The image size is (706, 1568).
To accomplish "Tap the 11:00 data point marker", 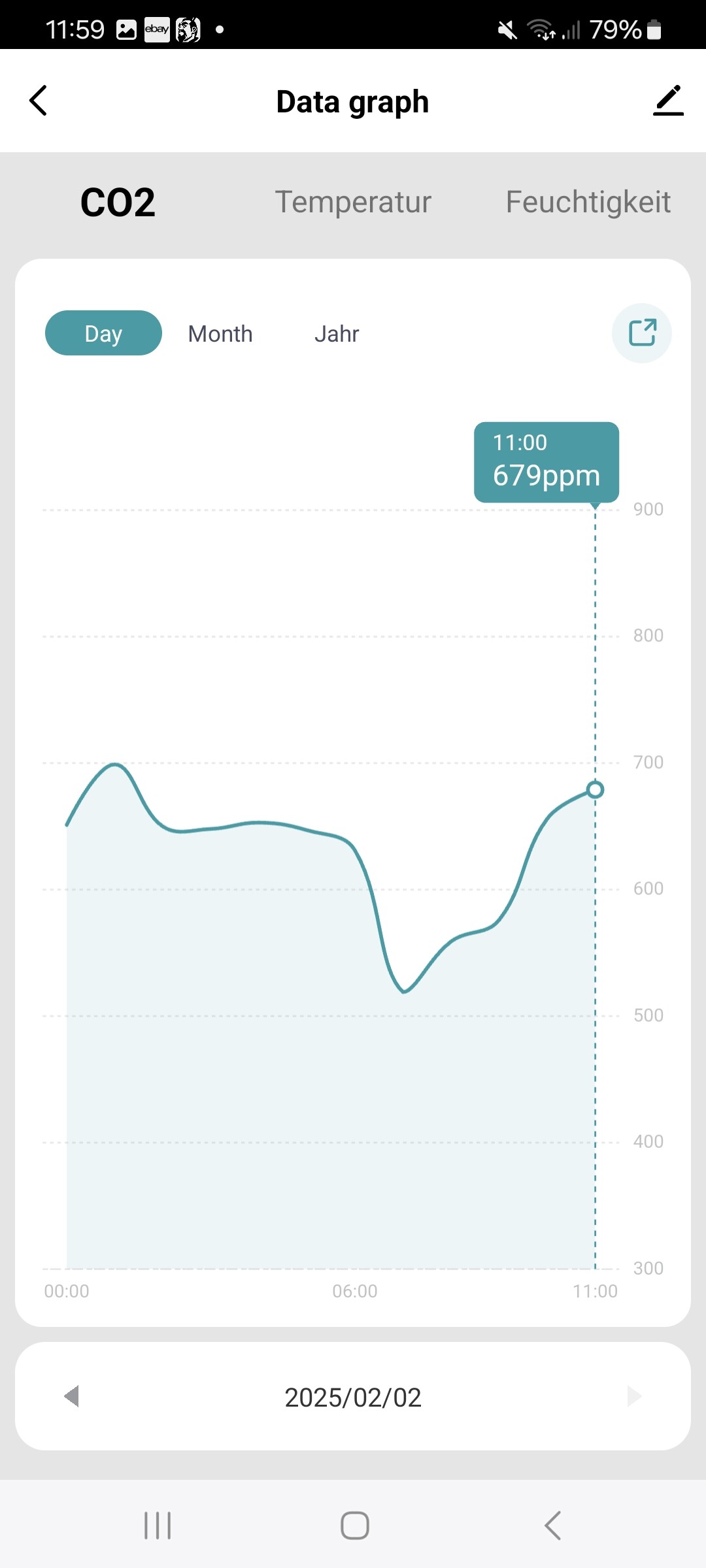I will click(x=595, y=790).
